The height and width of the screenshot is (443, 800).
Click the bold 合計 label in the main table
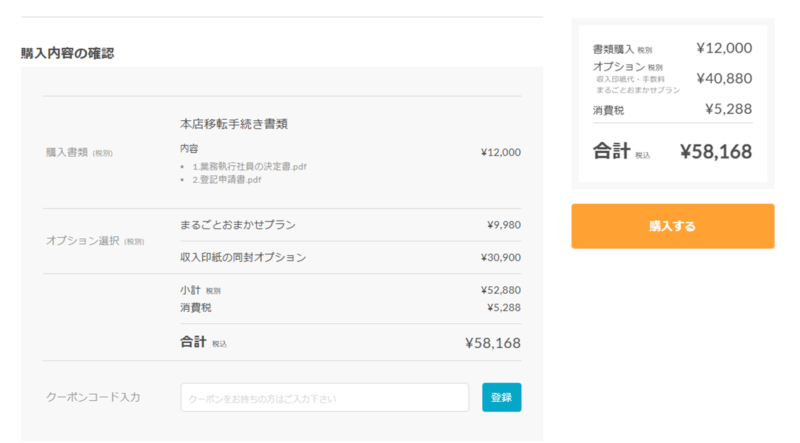click(x=193, y=342)
